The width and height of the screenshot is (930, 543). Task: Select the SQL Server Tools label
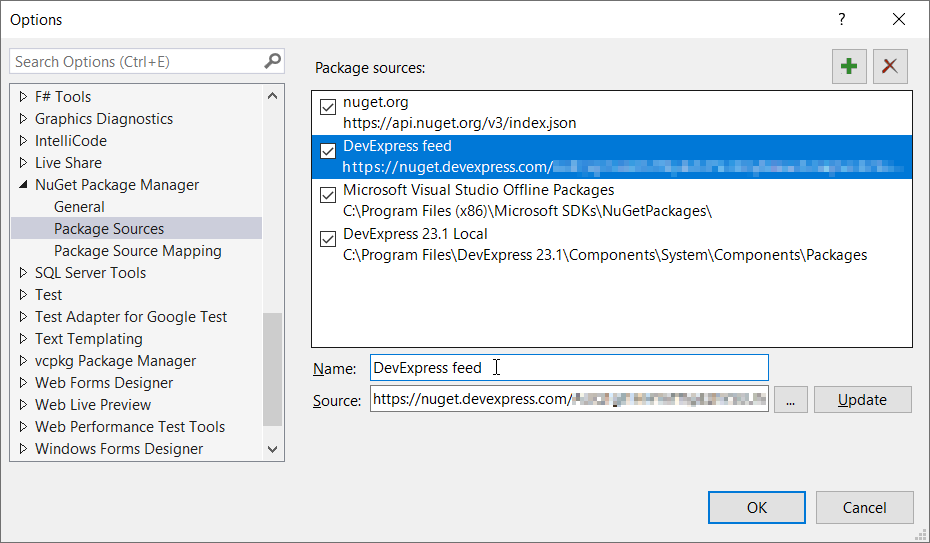tap(90, 273)
